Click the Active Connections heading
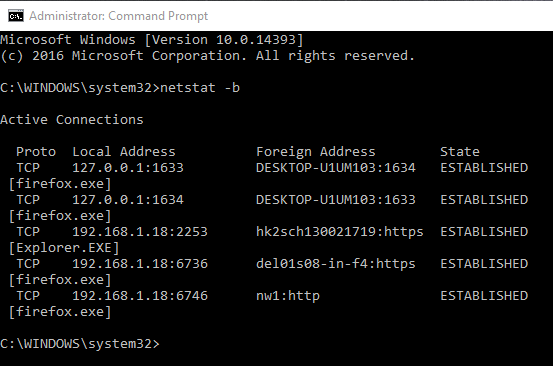The height and width of the screenshot is (366, 553). coord(72,120)
